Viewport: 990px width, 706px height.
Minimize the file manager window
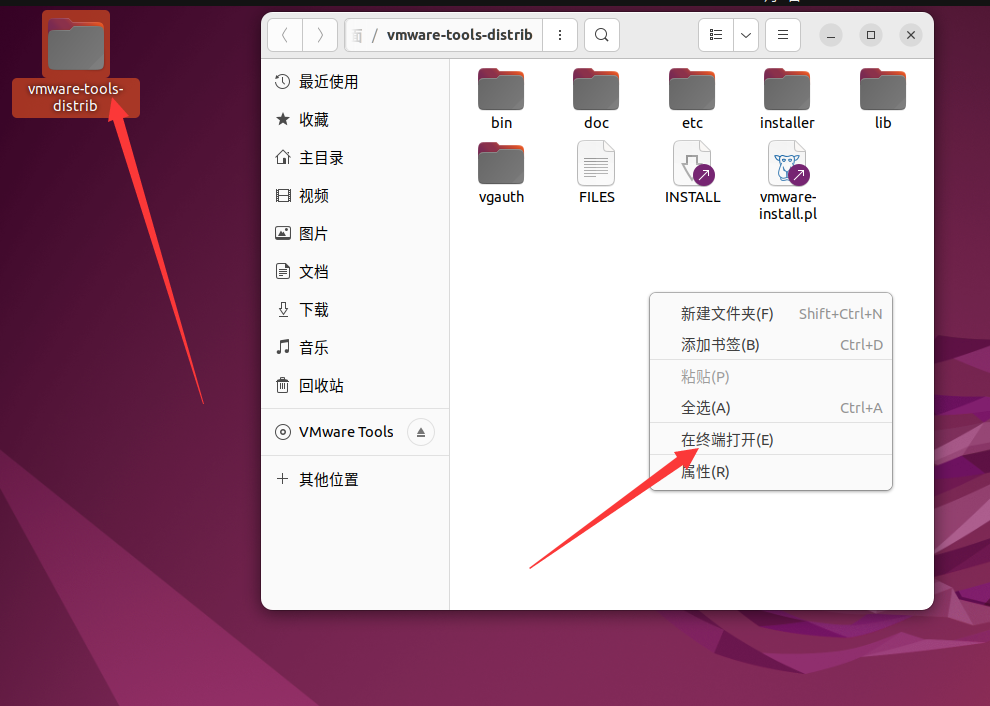[x=831, y=35]
